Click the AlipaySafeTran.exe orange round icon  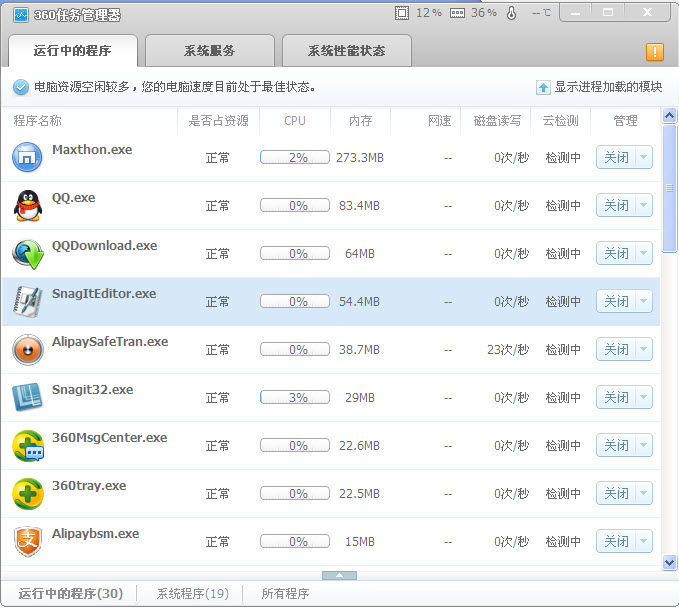click(x=28, y=350)
